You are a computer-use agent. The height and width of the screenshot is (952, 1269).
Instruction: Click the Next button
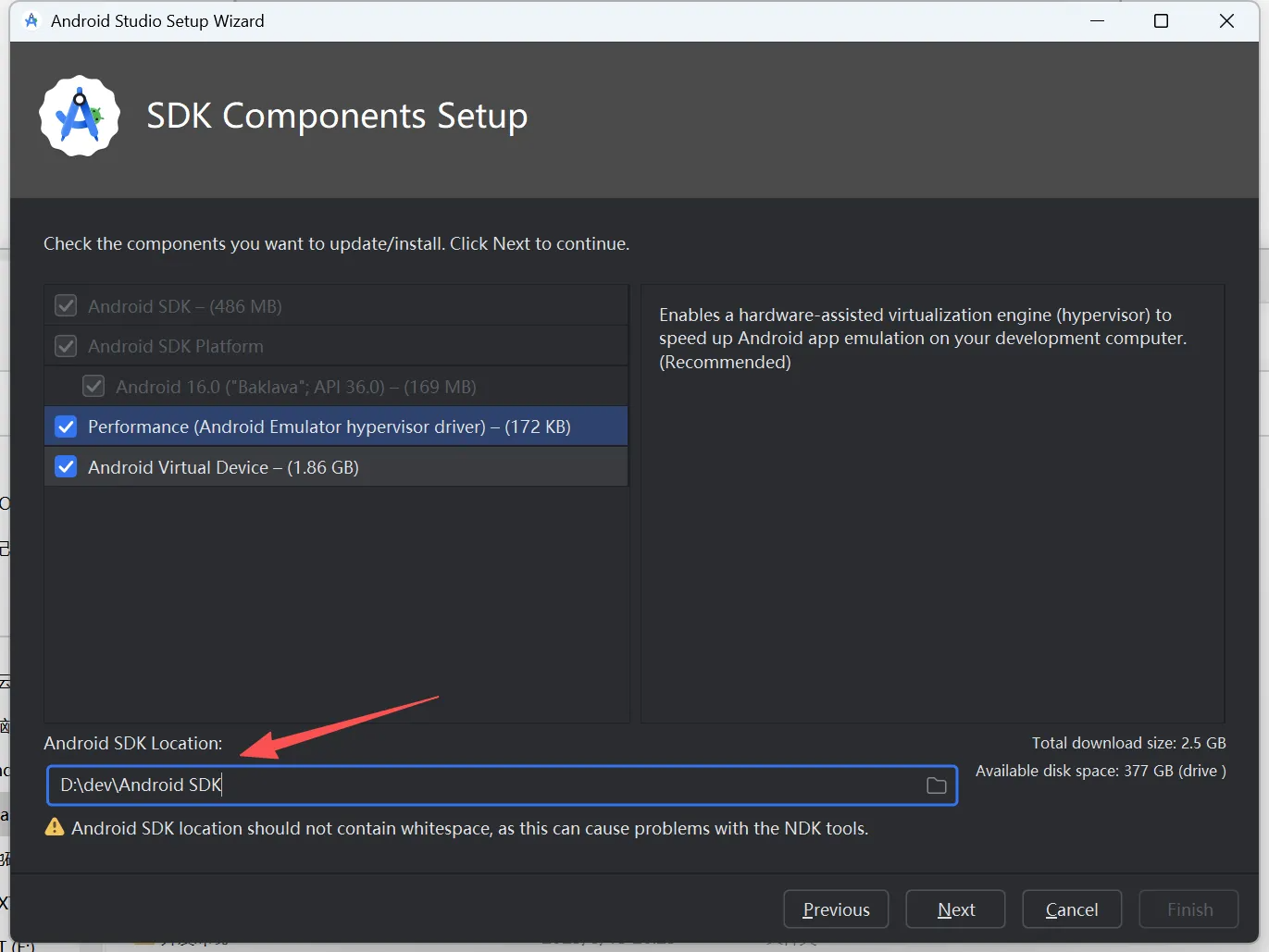click(x=955, y=909)
